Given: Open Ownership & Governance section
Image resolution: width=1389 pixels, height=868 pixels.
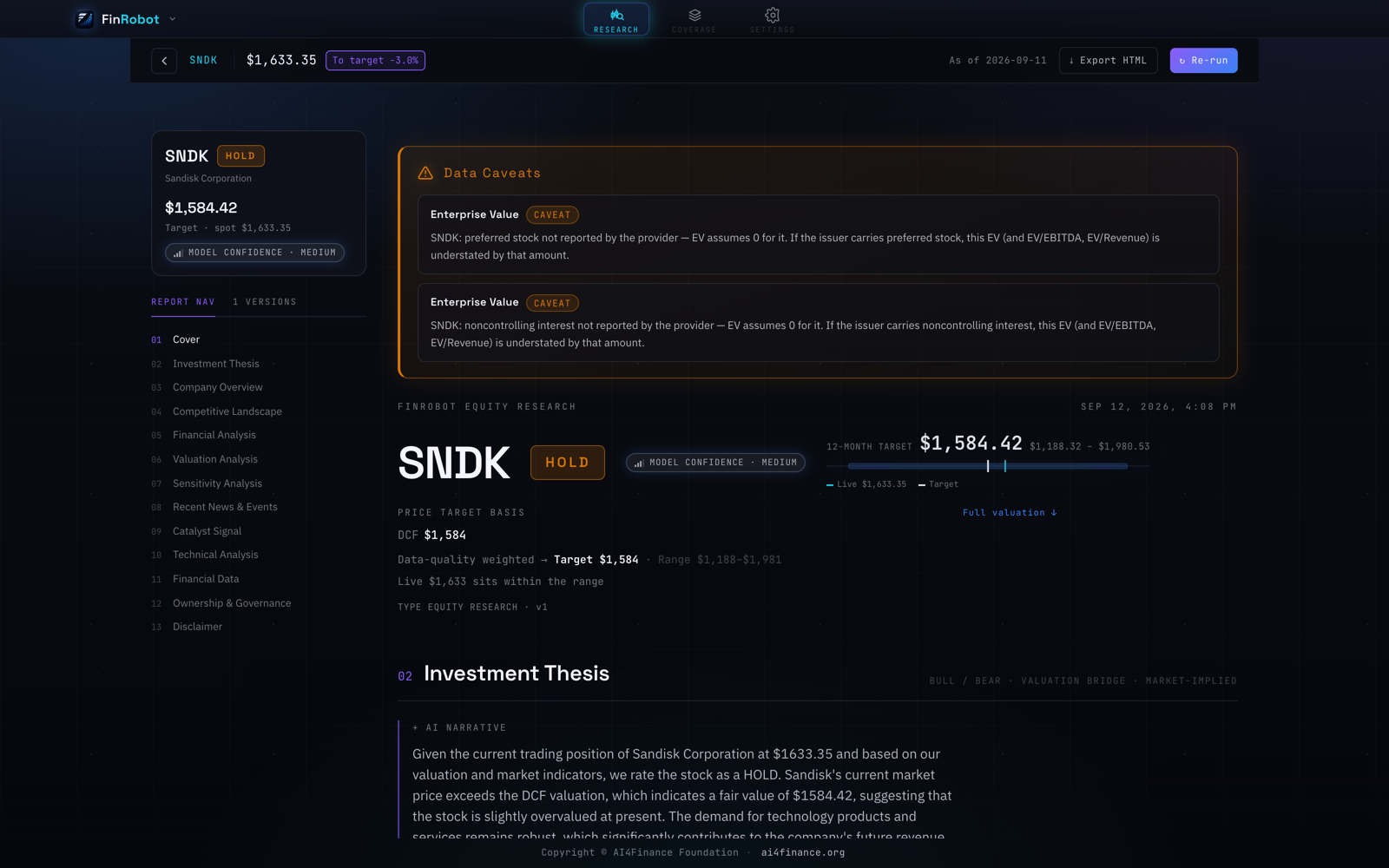Looking at the screenshot, I should [x=232, y=603].
